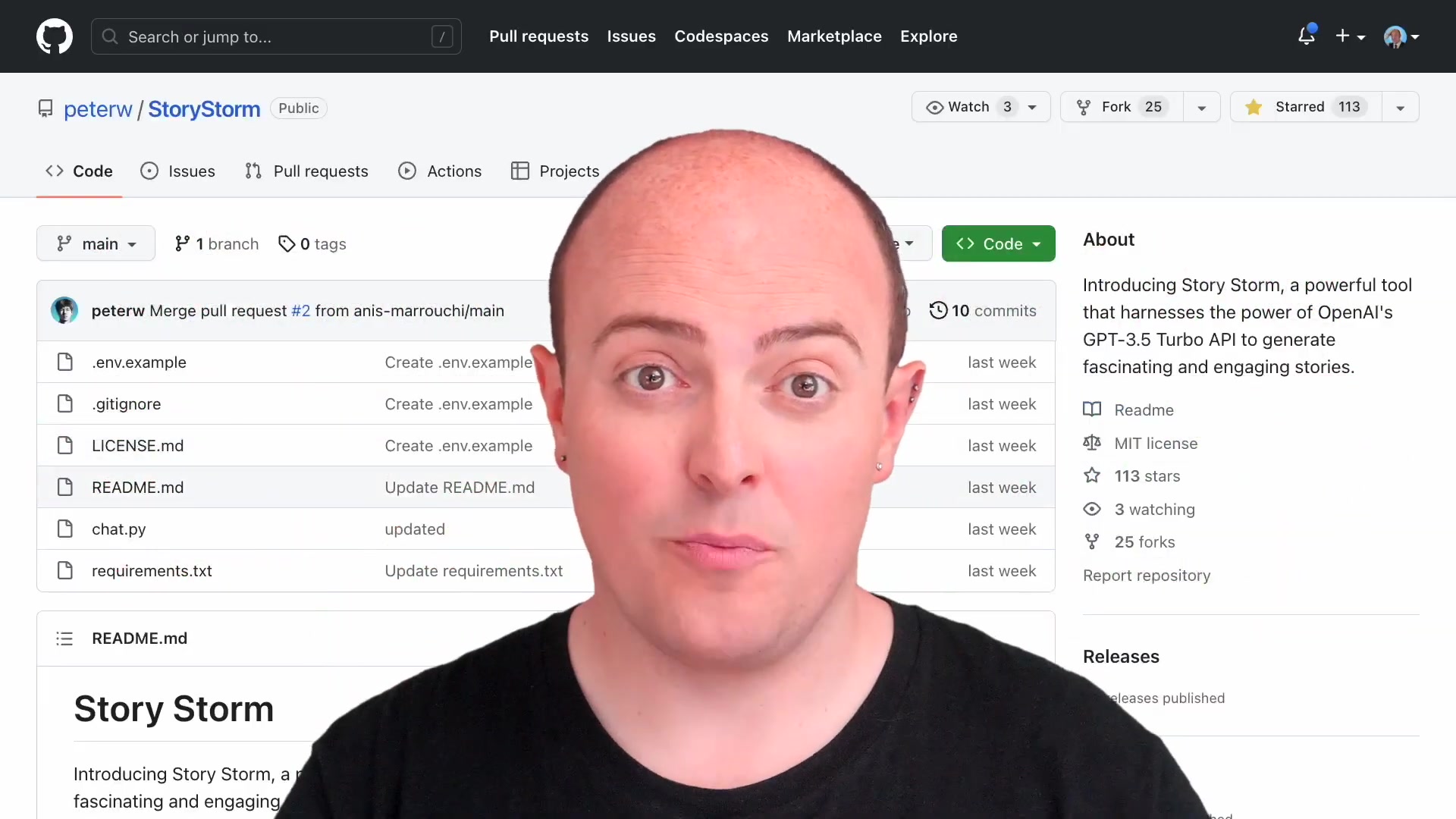Open Explore in top navigation
Image resolution: width=1456 pixels, height=819 pixels.
coord(928,36)
